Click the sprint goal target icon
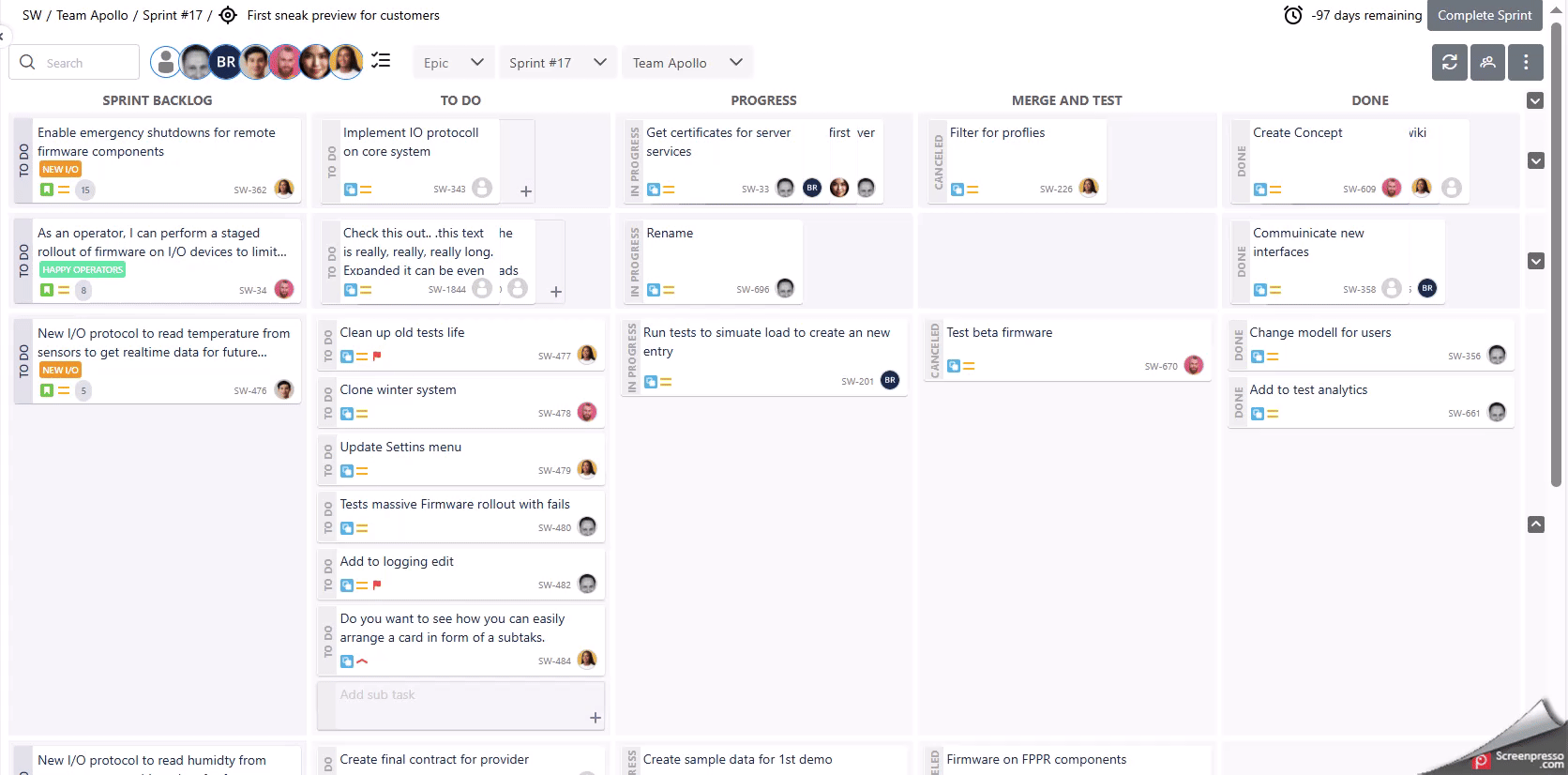Viewport: 1568px width, 775px height. pos(228,15)
